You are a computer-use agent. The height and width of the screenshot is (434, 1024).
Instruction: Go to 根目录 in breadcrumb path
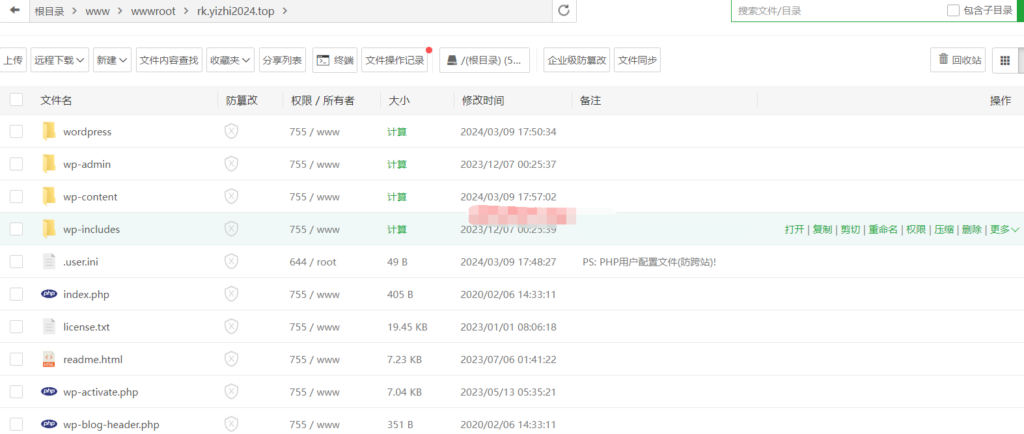click(50, 11)
